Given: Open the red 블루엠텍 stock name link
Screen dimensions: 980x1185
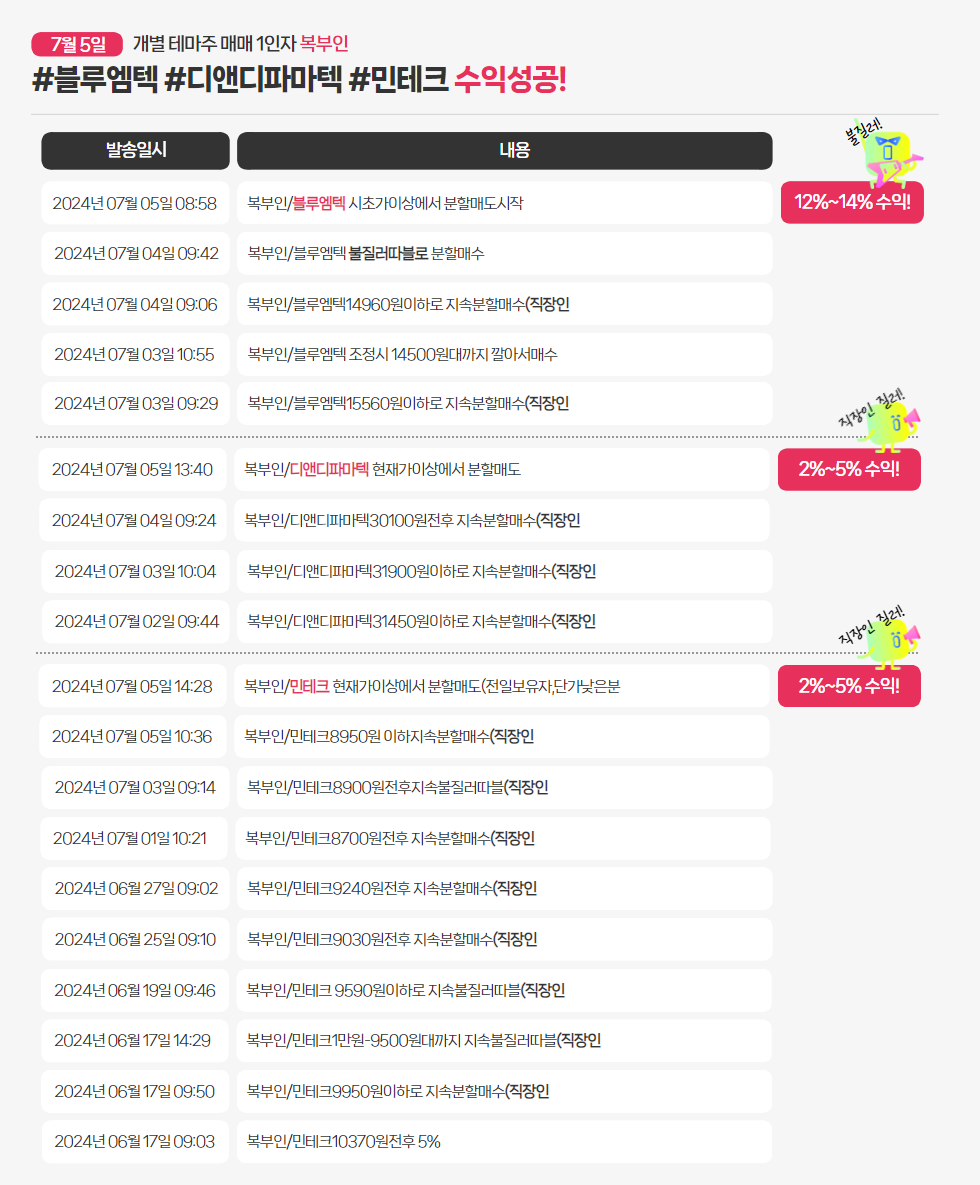Looking at the screenshot, I should pos(319,203).
